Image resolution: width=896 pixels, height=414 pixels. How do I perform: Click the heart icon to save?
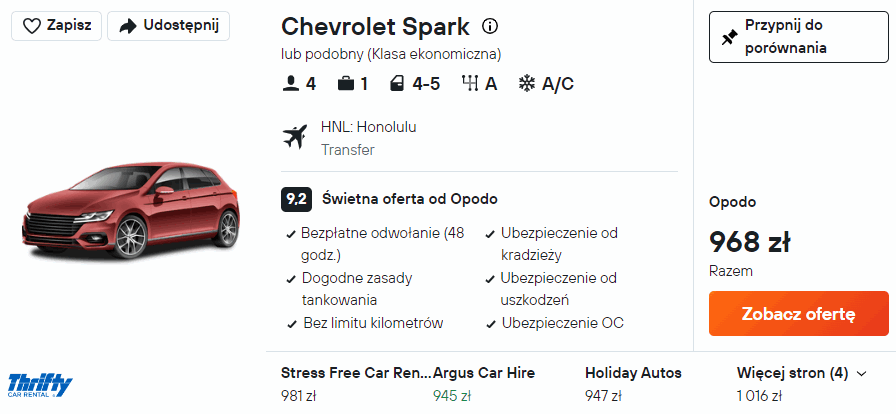(32, 26)
